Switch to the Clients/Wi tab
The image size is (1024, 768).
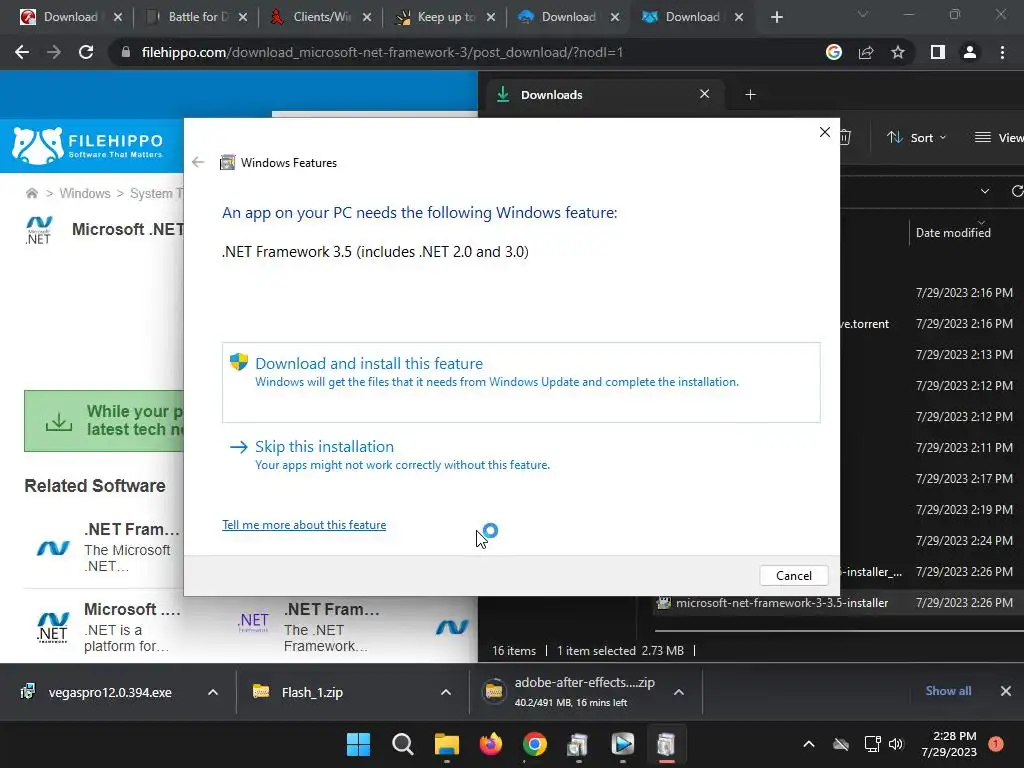(320, 17)
